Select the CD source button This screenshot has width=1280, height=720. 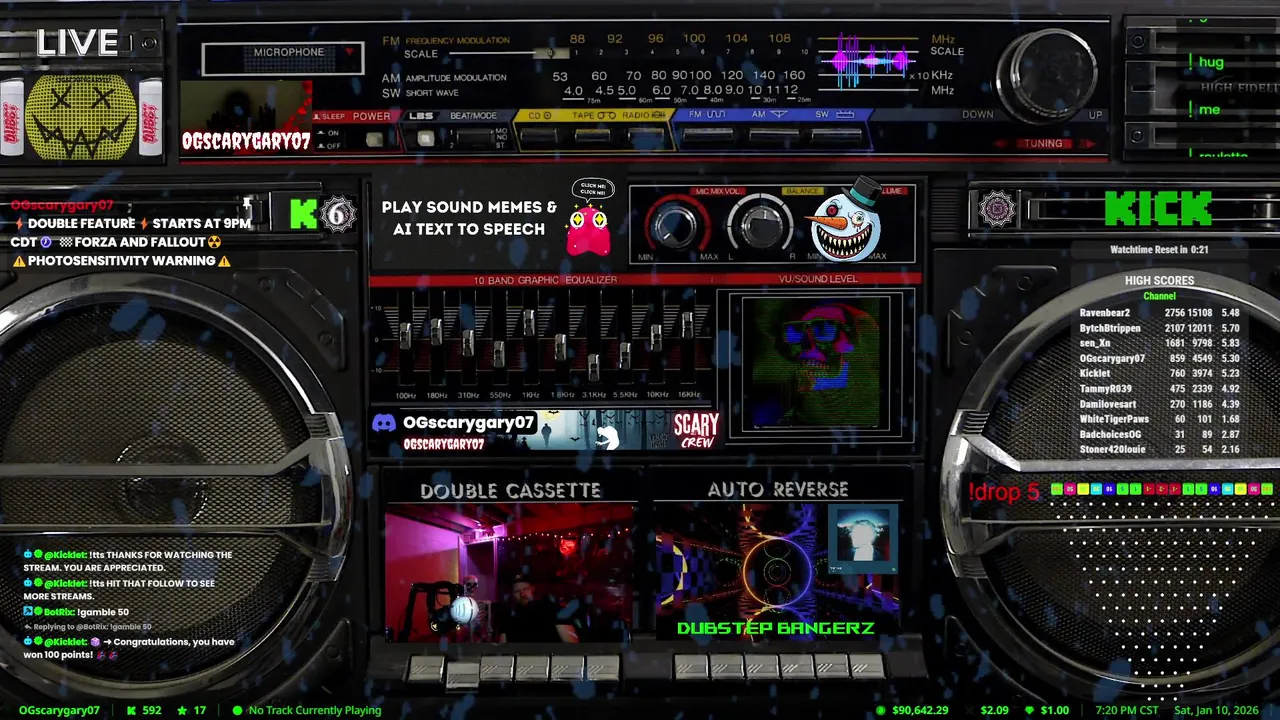click(x=540, y=135)
